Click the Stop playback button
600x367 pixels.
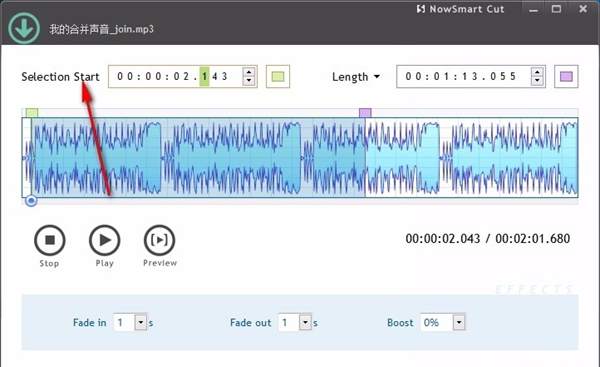50,240
